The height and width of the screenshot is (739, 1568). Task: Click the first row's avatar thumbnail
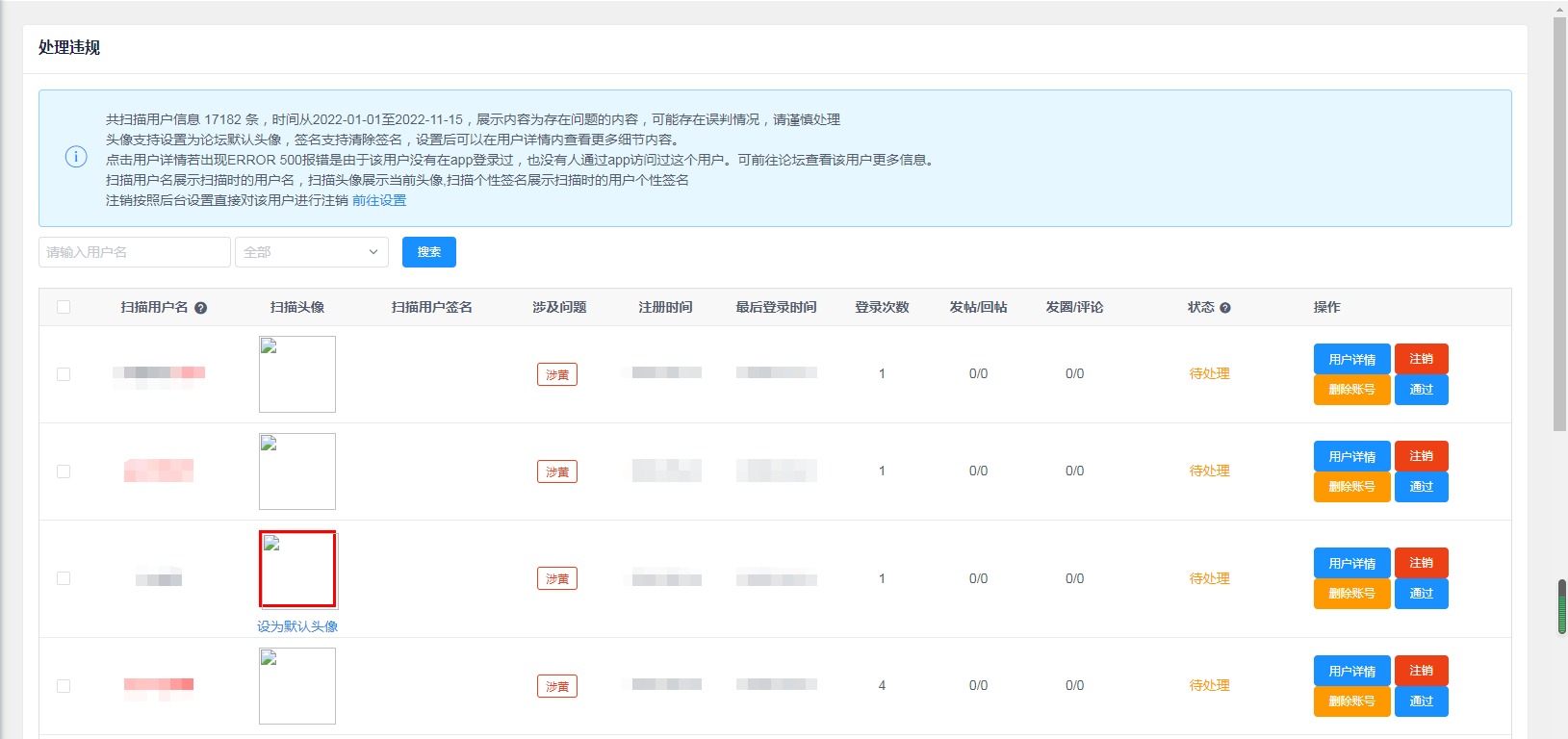pyautogui.click(x=297, y=374)
